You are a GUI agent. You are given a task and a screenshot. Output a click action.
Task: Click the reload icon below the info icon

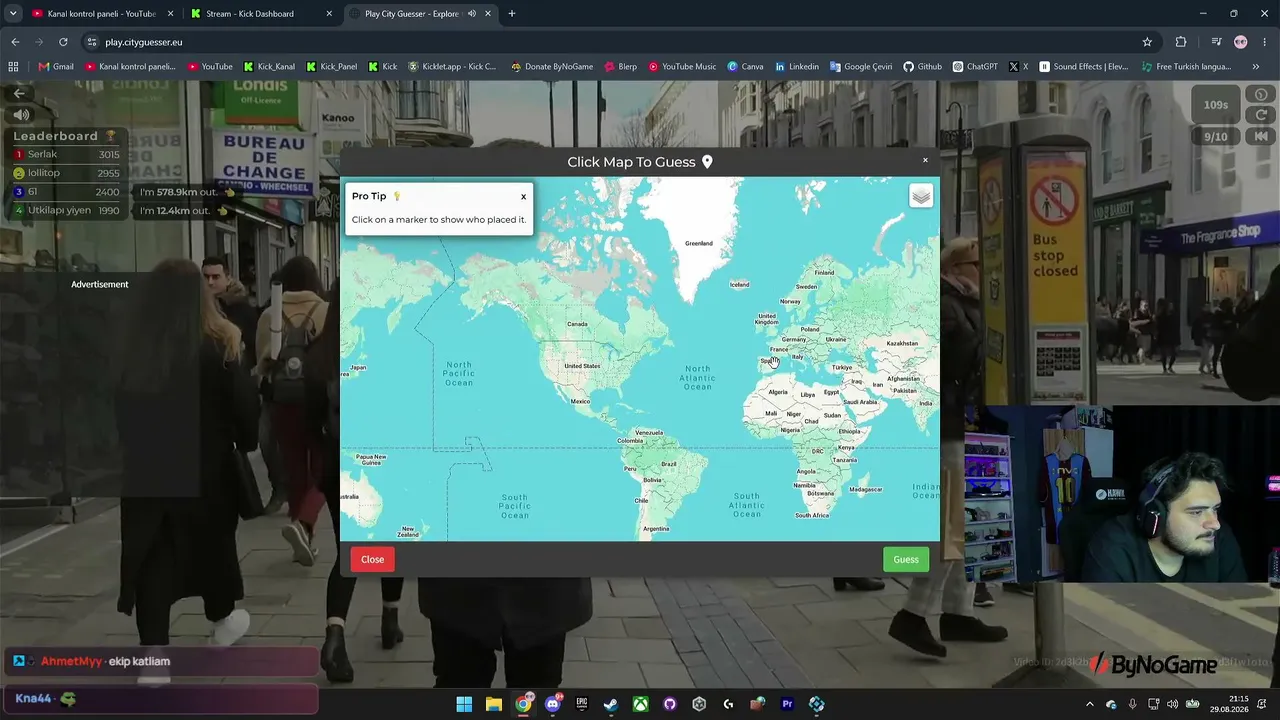pos(1261,115)
